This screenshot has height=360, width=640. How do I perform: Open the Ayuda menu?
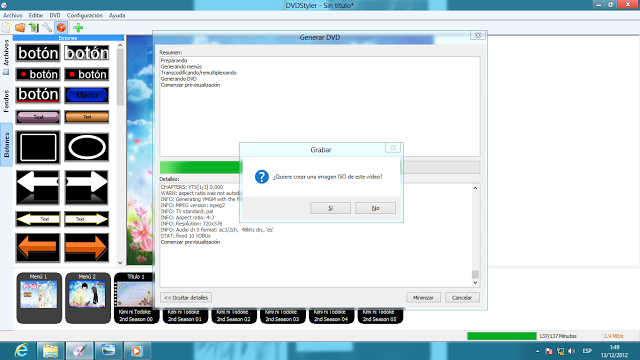click(117, 15)
